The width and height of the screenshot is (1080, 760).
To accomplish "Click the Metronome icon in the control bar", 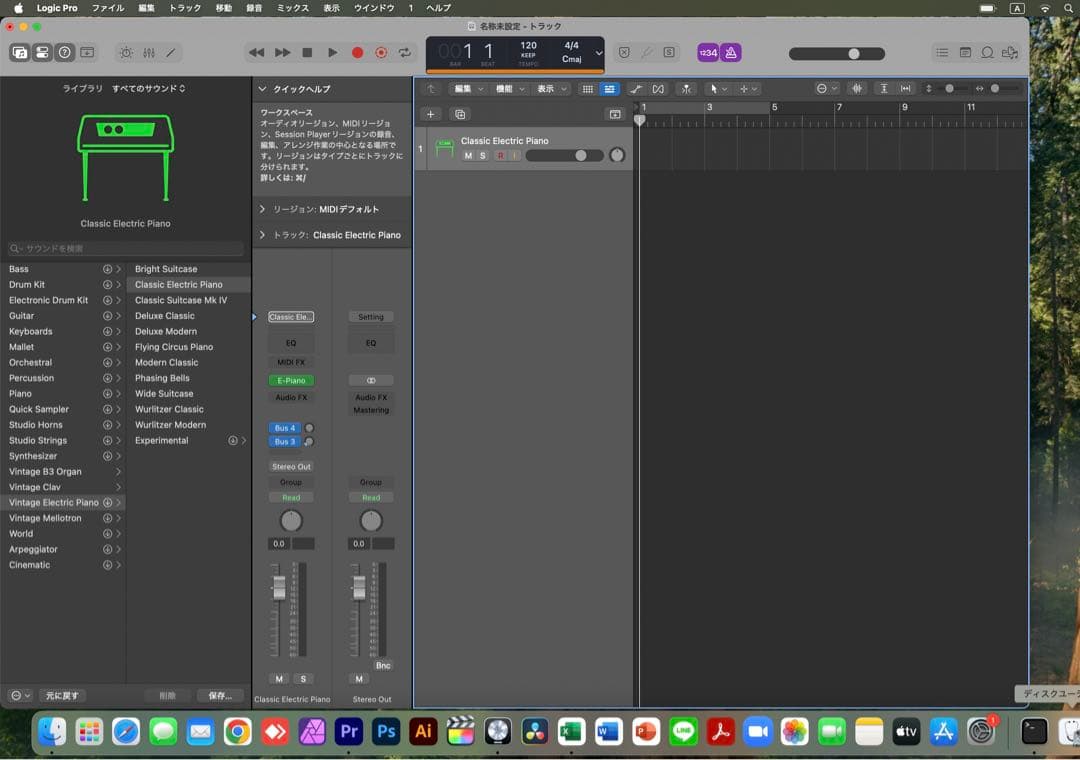I will (x=733, y=53).
